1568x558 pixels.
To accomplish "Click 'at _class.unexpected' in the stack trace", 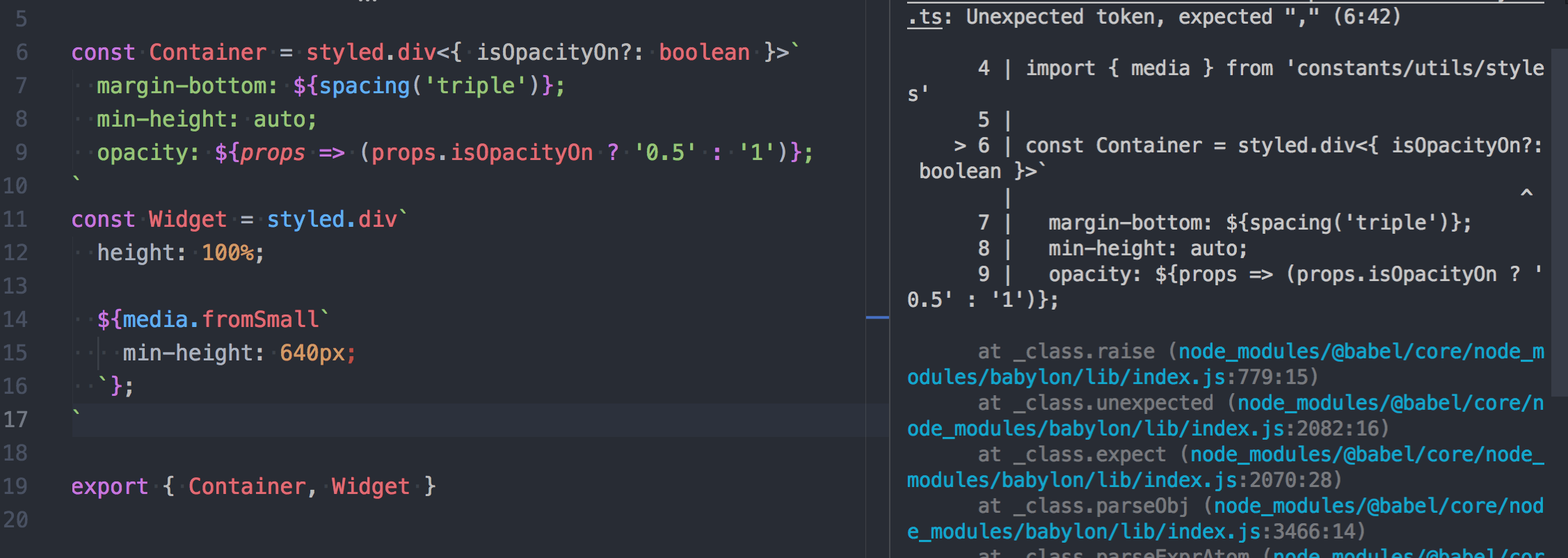I will coord(1096,403).
